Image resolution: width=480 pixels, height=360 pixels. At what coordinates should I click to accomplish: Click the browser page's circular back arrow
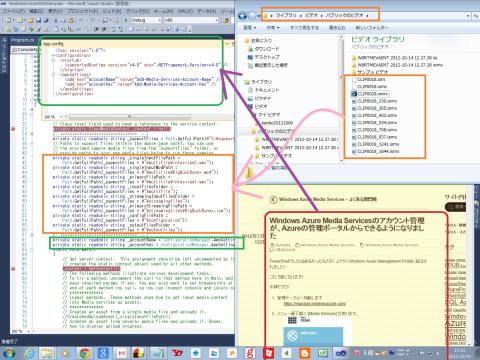point(273,199)
